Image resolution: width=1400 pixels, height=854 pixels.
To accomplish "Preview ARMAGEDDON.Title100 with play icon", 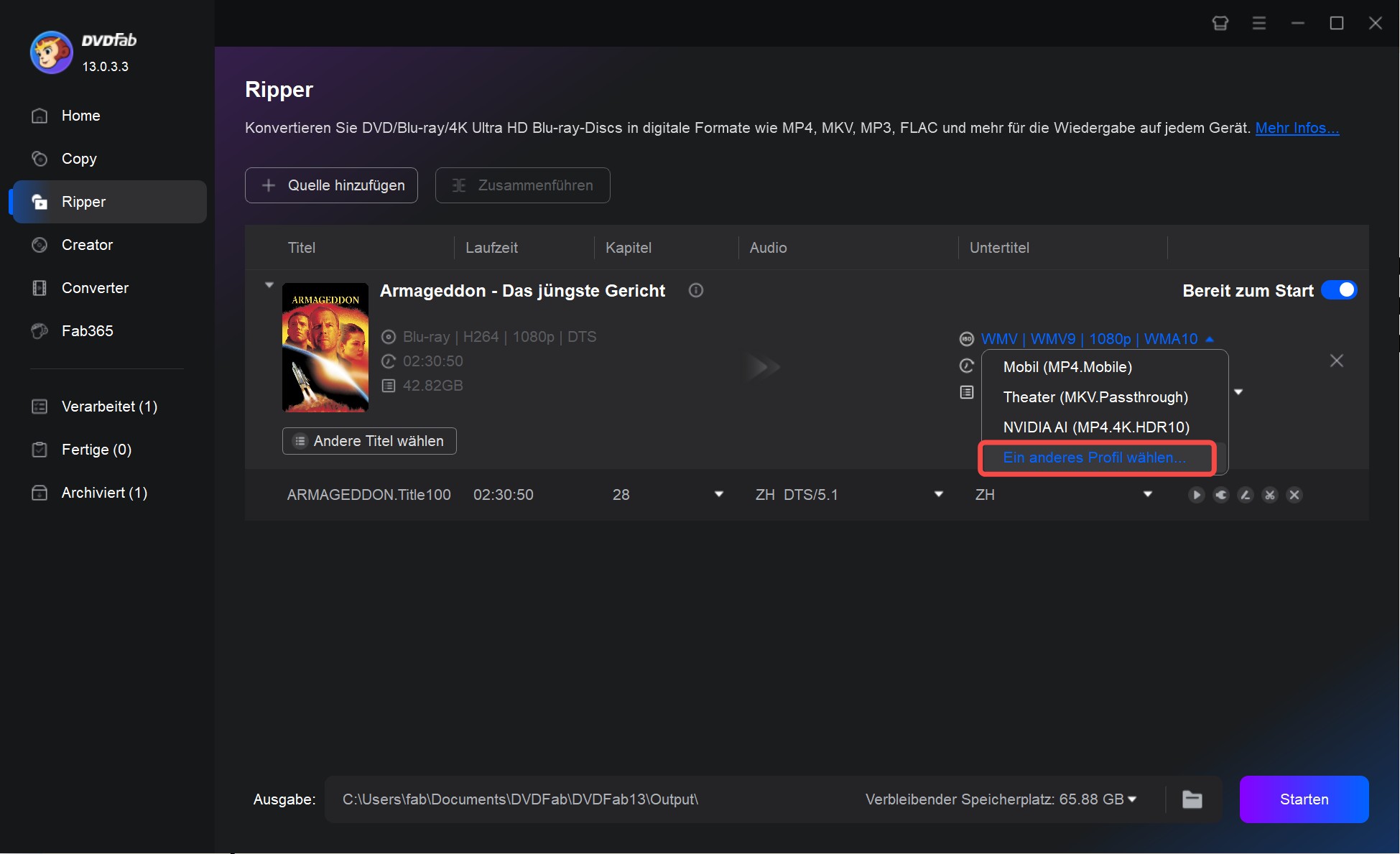I will coord(1196,495).
